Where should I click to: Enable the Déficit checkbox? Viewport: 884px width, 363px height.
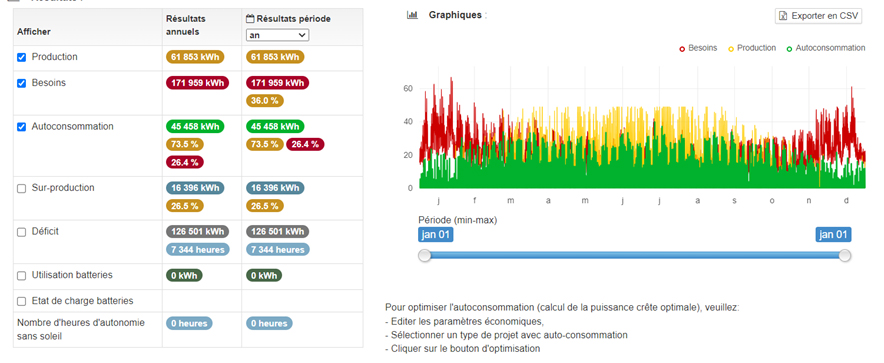pos(22,232)
